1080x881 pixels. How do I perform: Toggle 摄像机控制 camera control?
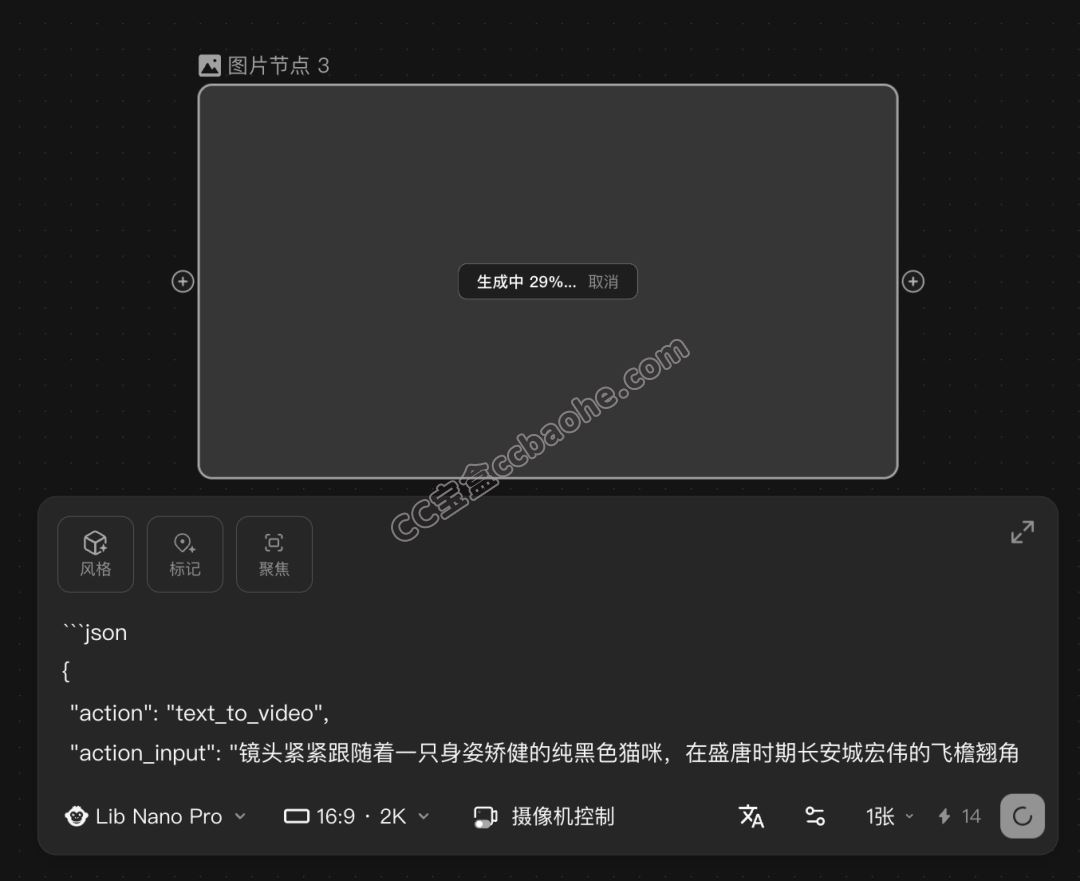click(544, 816)
